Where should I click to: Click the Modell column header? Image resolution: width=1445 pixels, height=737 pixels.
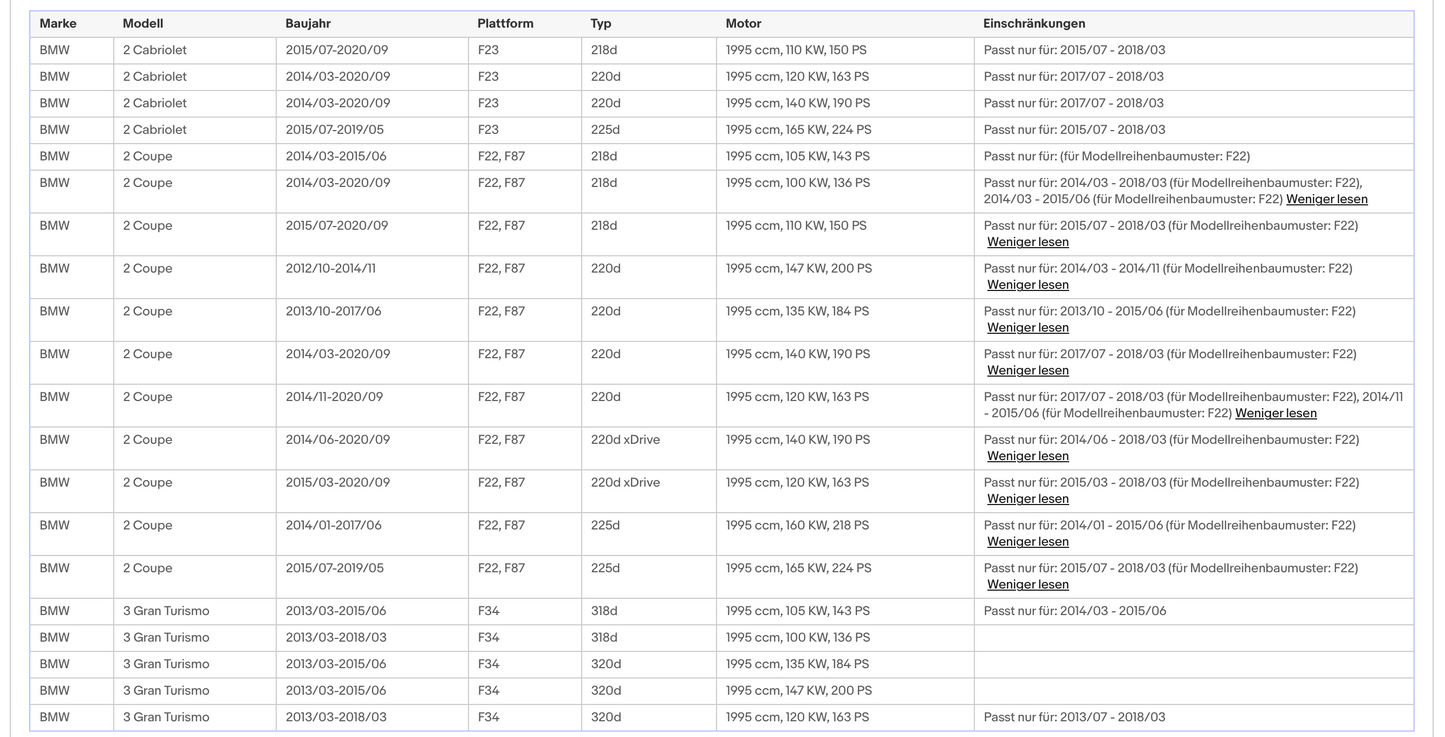(x=143, y=23)
